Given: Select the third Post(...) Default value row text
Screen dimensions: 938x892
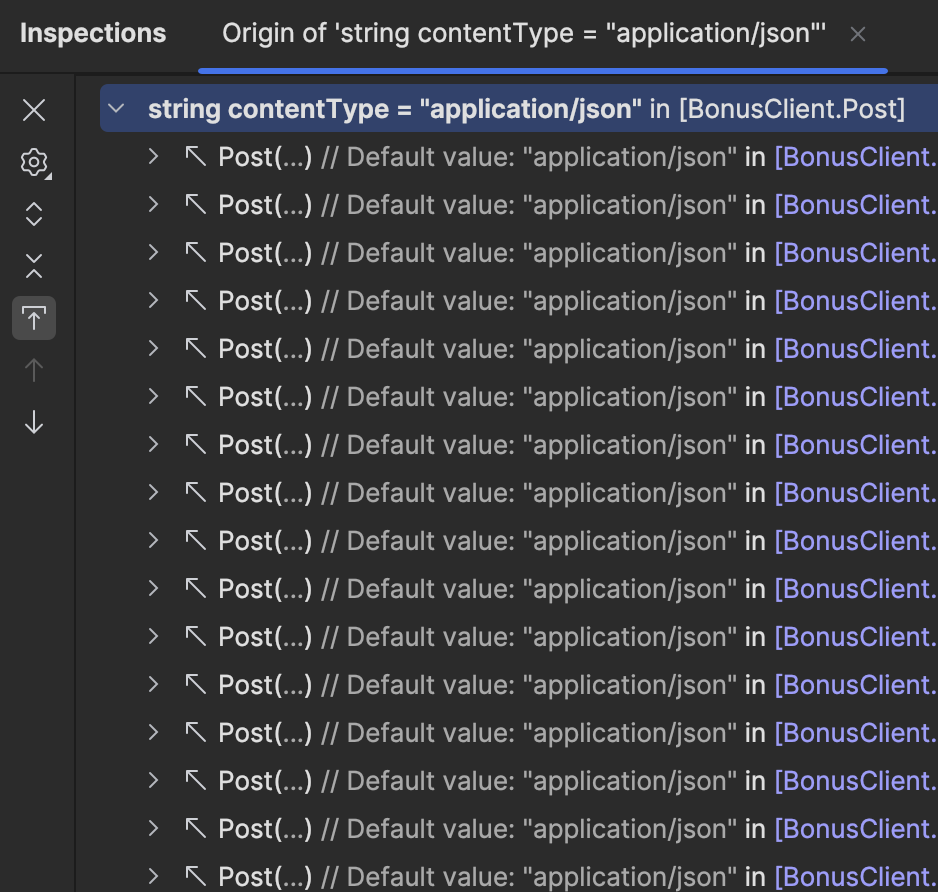Looking at the screenshot, I should [x=480, y=253].
